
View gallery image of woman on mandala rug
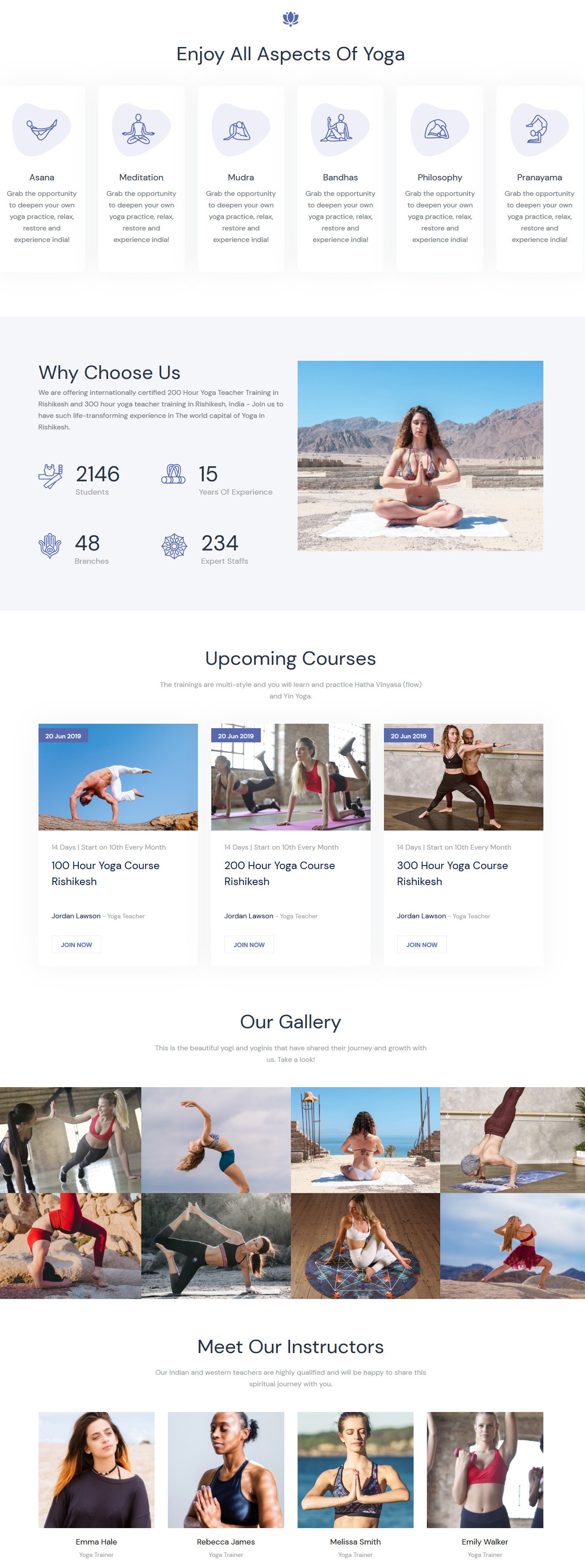click(x=365, y=1245)
